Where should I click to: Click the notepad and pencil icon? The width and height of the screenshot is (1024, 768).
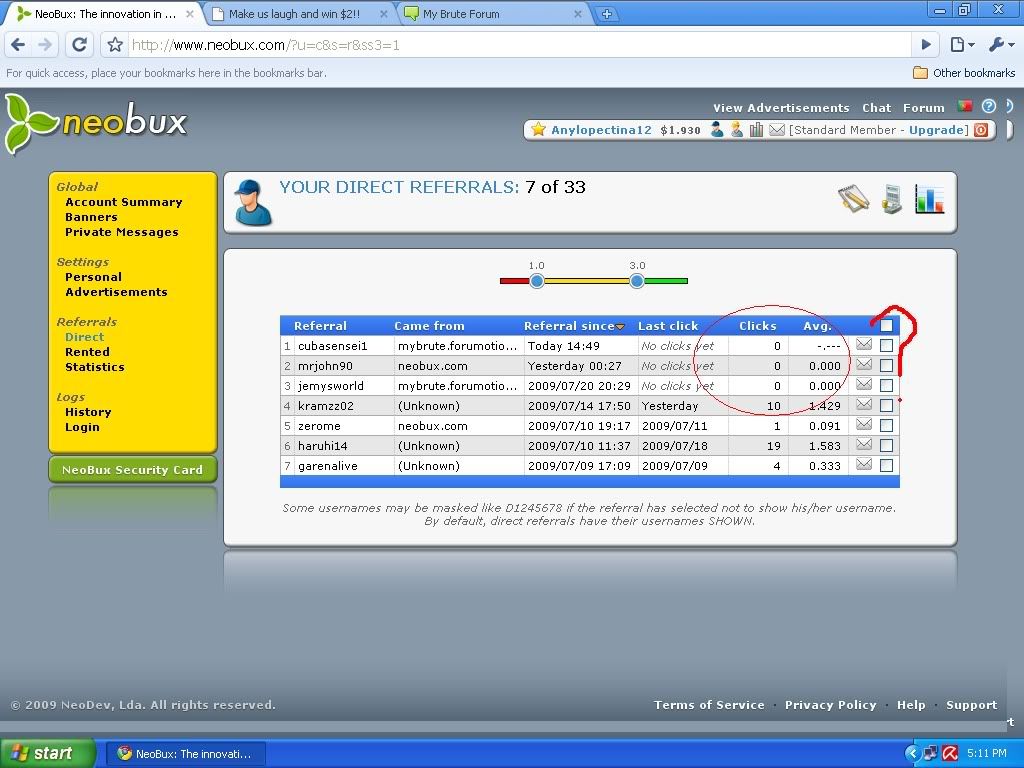coord(854,199)
